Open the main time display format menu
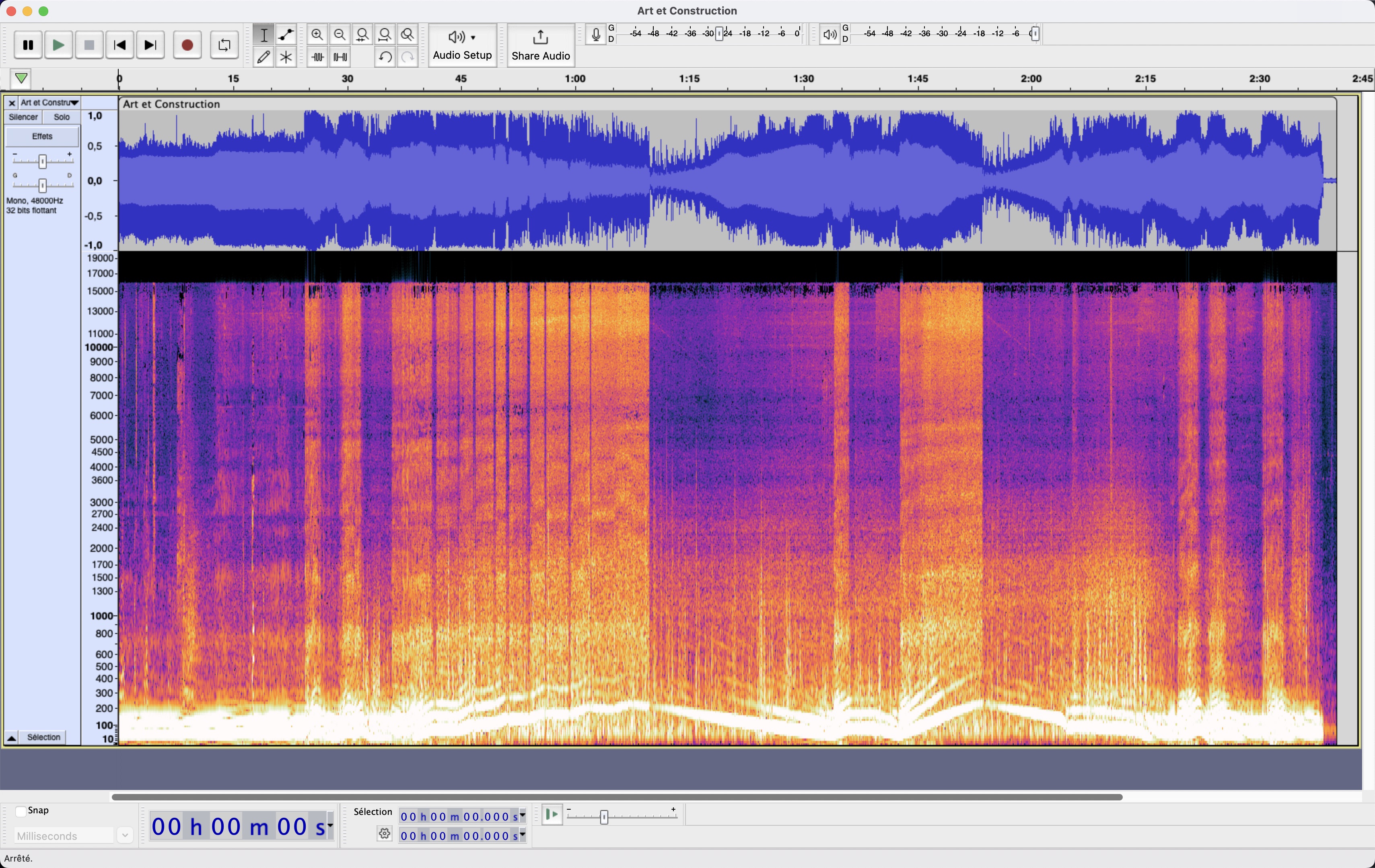Viewport: 1375px width, 868px height. coord(329,826)
